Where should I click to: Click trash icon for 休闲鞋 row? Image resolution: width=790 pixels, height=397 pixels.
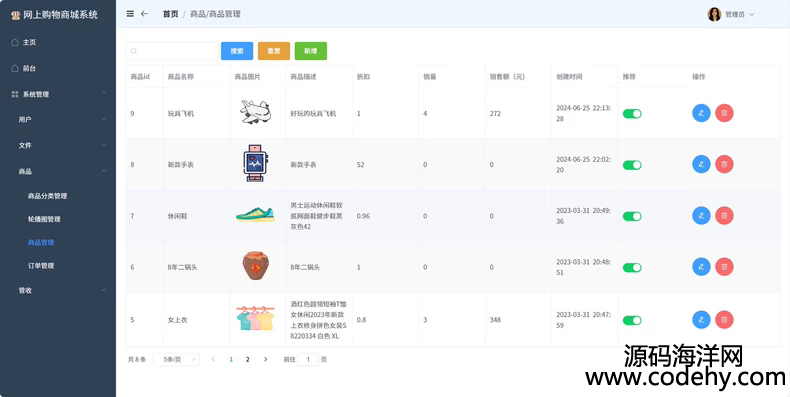tap(724, 216)
